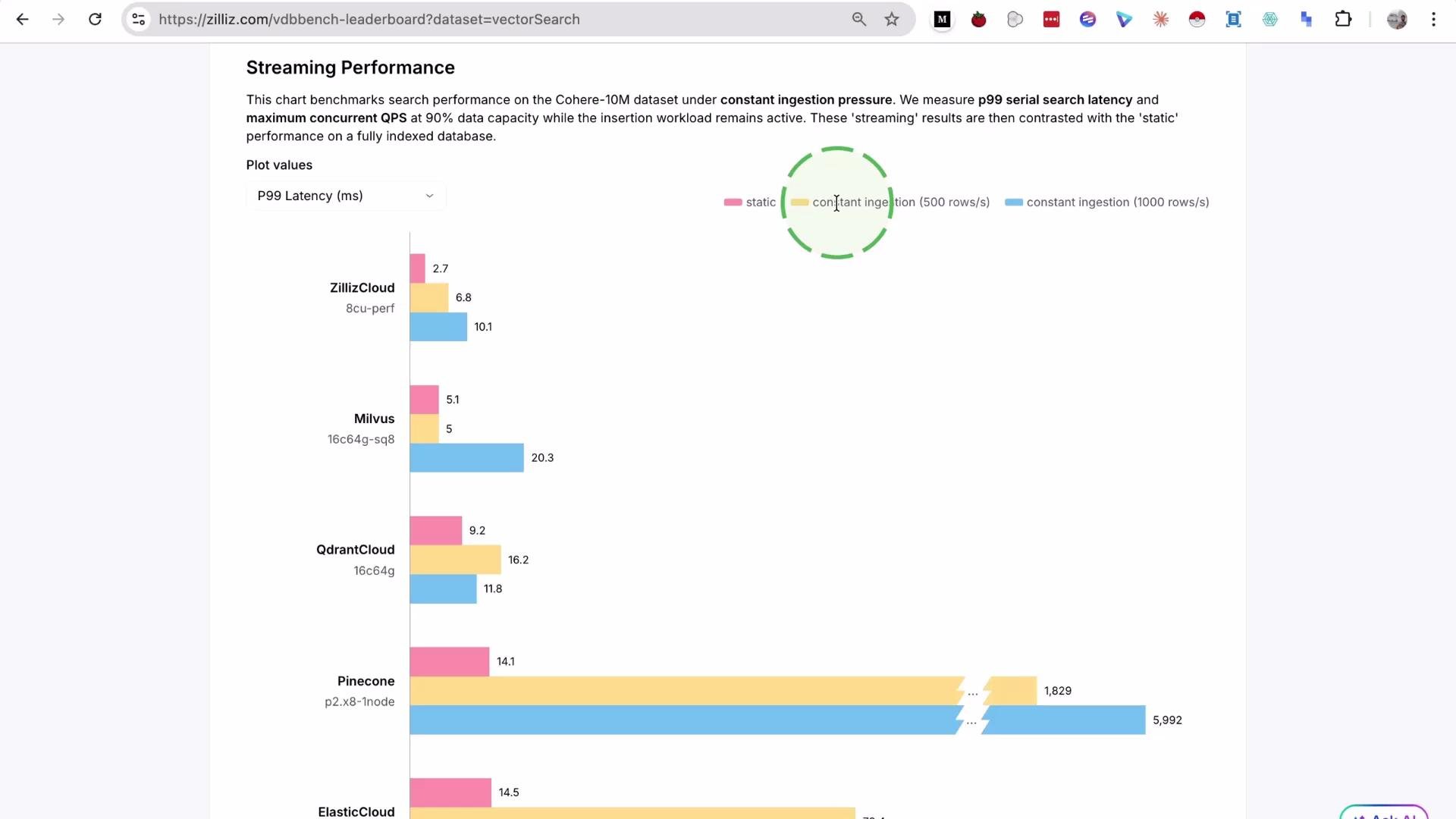
Task: Click the QdrantCloud static bar 9.2
Action: (x=436, y=531)
